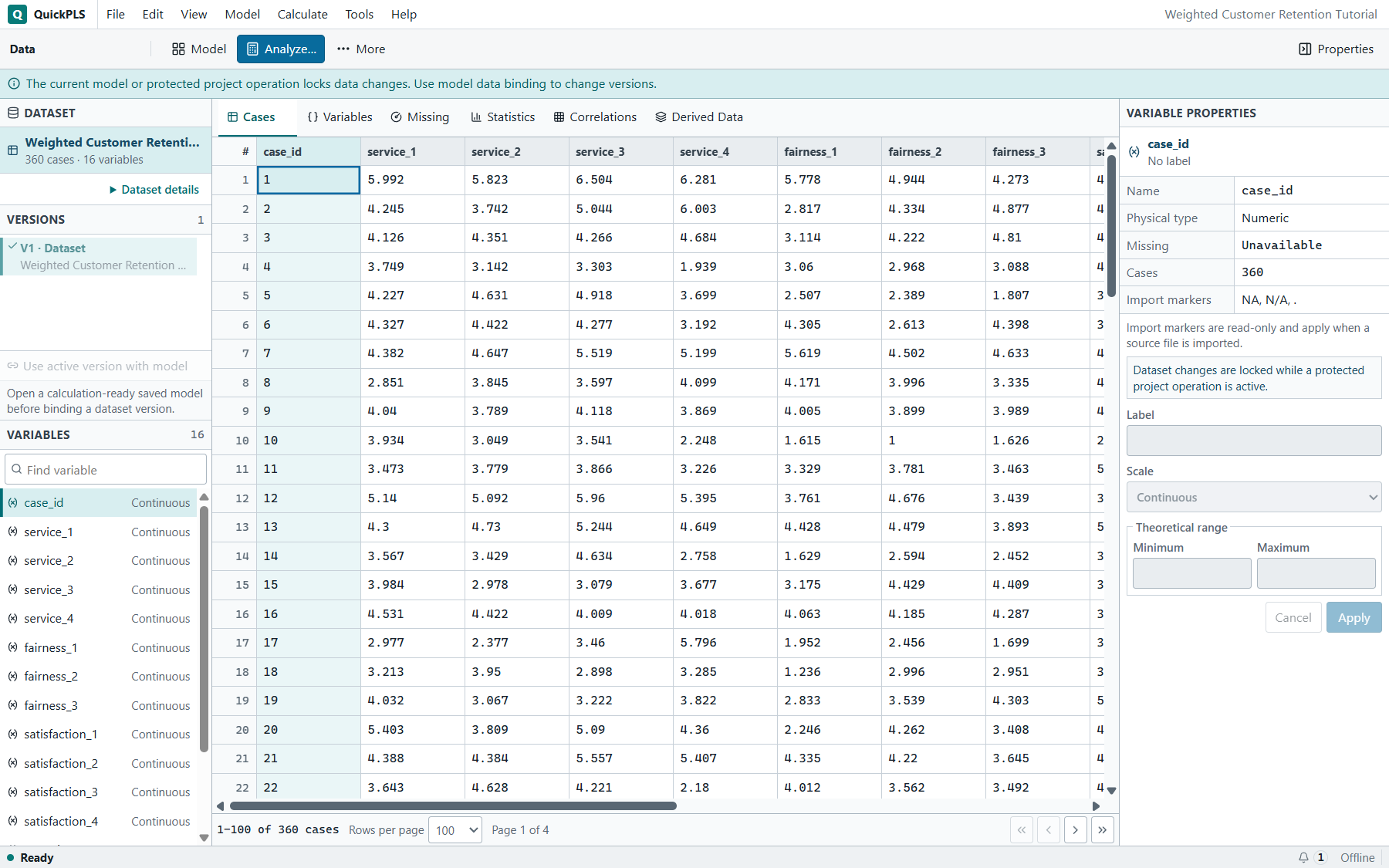Switch to the Derived Data tab
Image resolution: width=1389 pixels, height=868 pixels.
coord(699,117)
